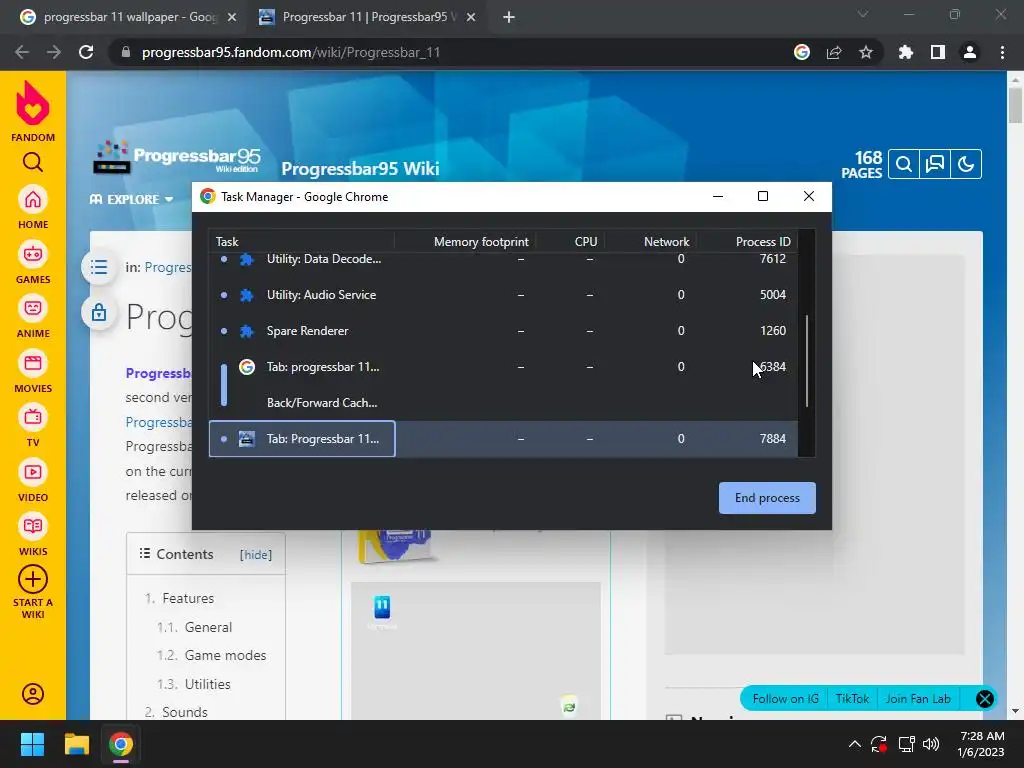Close the Progressbar 11 wiki tab

point(471,17)
